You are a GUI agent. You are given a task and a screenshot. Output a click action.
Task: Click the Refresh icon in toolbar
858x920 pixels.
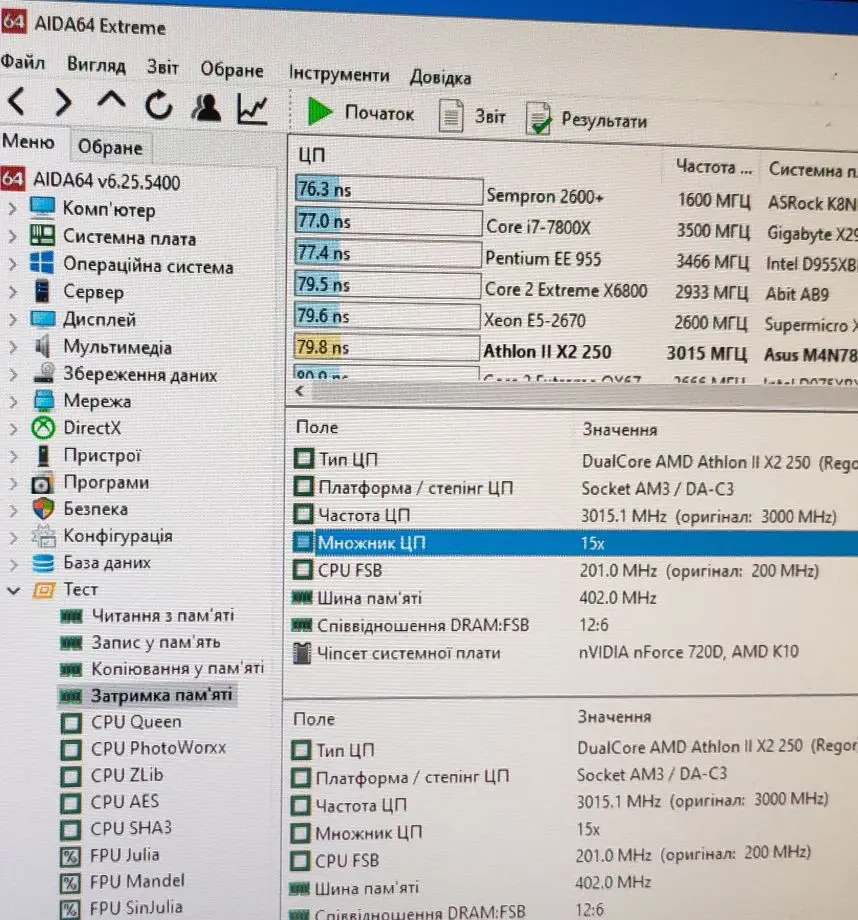158,106
